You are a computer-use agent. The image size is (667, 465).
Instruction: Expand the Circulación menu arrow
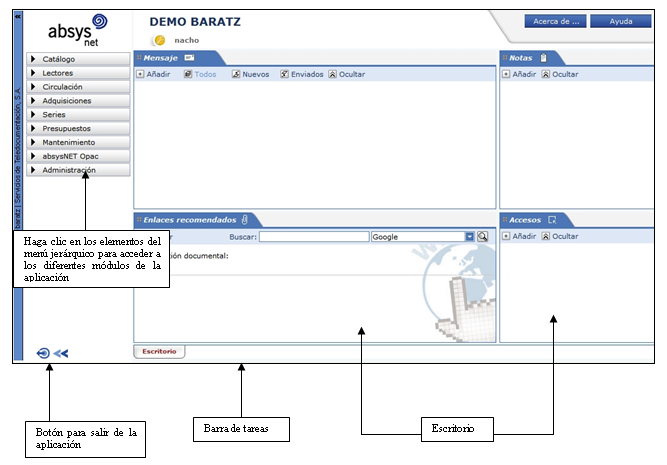click(33, 86)
